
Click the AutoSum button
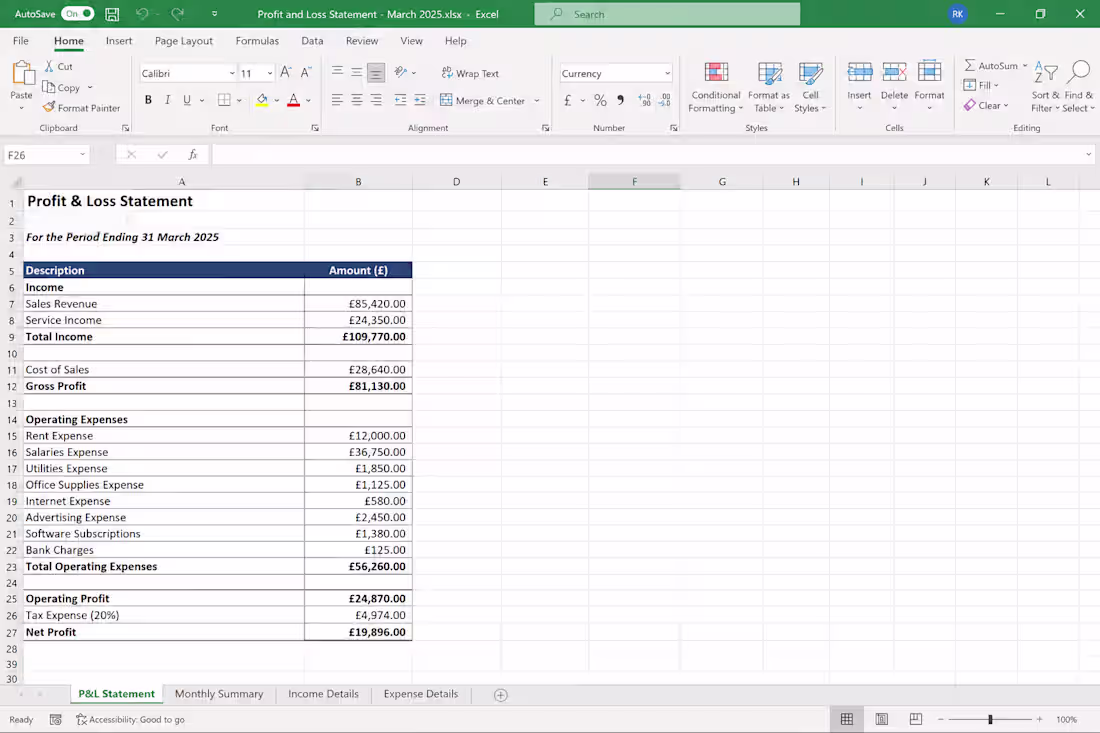[x=991, y=65]
